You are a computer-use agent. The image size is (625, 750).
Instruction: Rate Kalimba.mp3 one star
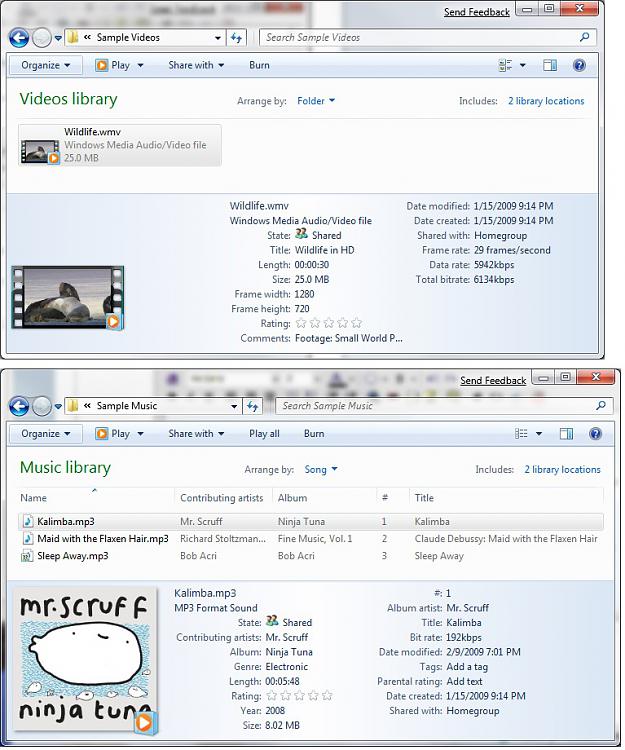coord(271,696)
